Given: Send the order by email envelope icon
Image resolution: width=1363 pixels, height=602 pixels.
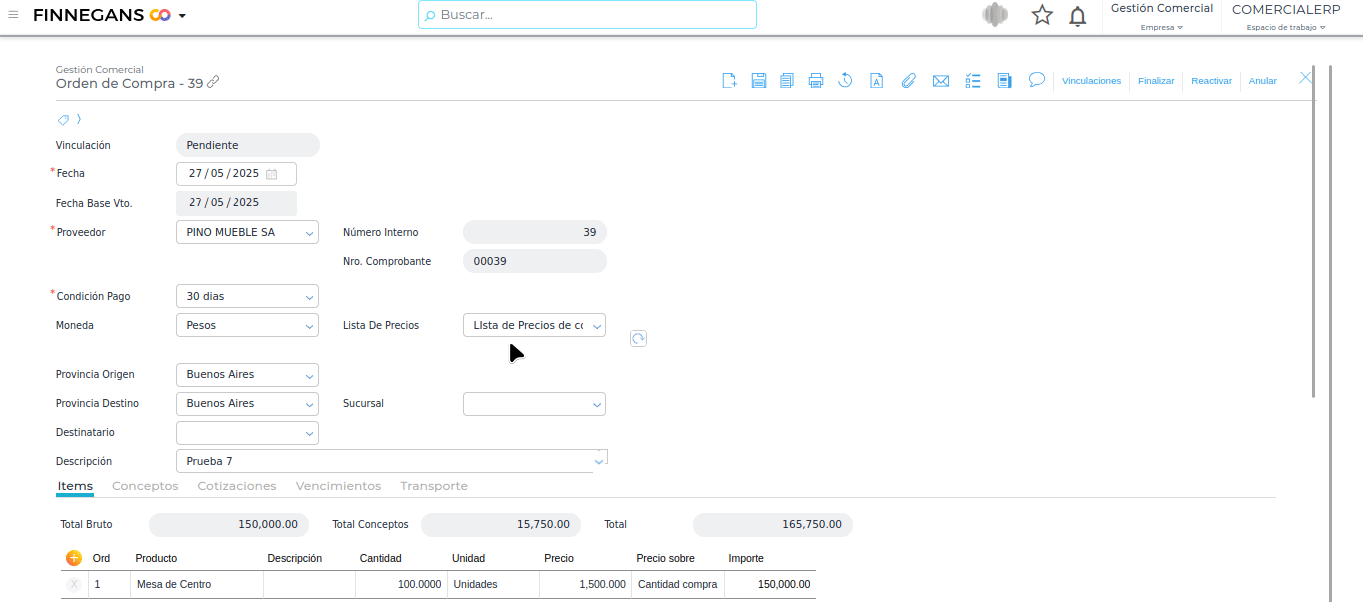Looking at the screenshot, I should pyautogui.click(x=940, y=81).
